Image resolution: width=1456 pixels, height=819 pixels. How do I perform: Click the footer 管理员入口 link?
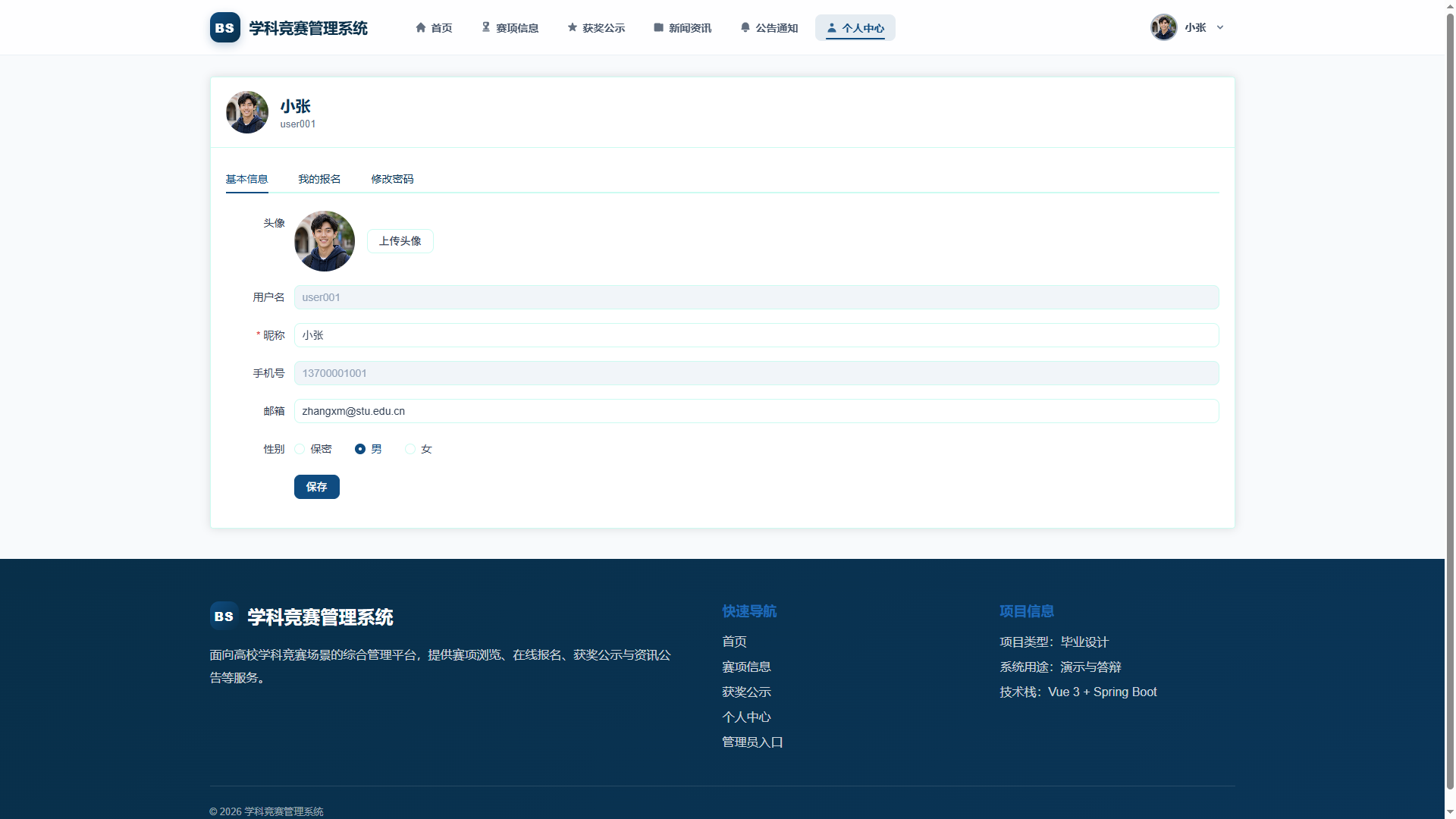pos(752,742)
